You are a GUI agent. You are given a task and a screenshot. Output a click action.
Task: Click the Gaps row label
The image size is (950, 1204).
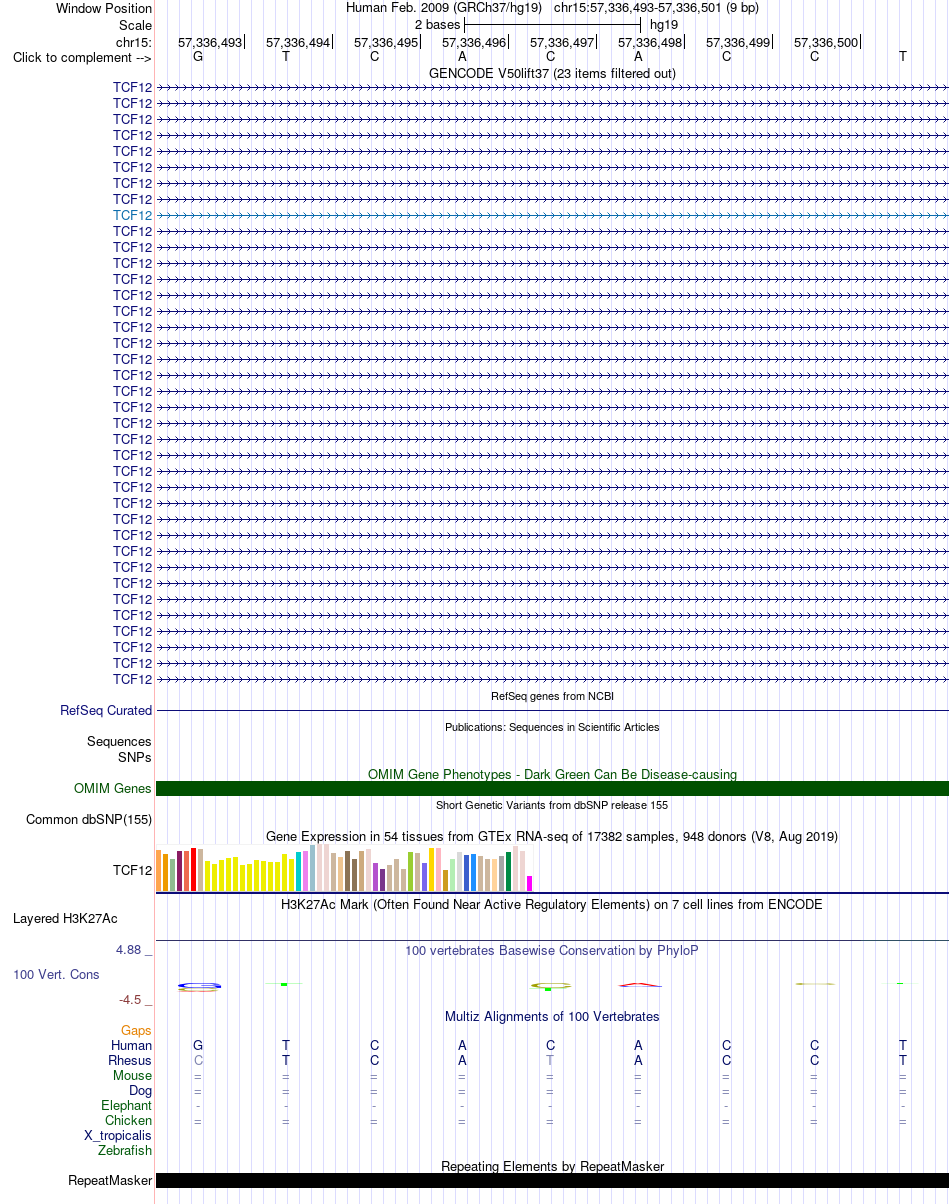click(x=136, y=1030)
